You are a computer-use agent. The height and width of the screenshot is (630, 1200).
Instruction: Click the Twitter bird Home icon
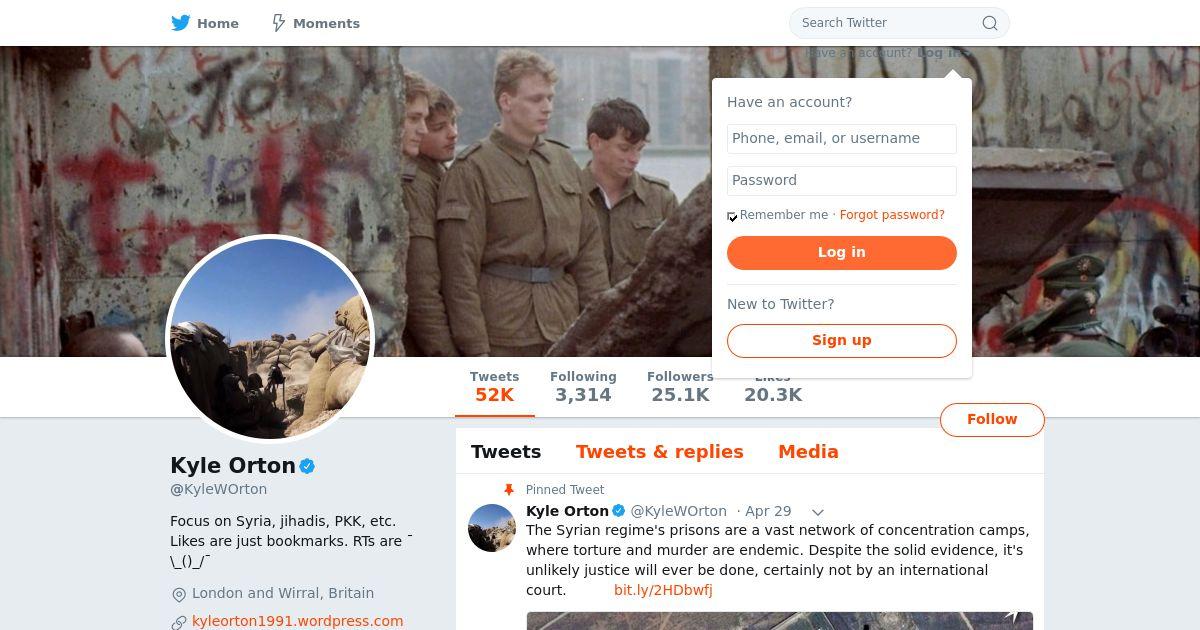tap(181, 23)
